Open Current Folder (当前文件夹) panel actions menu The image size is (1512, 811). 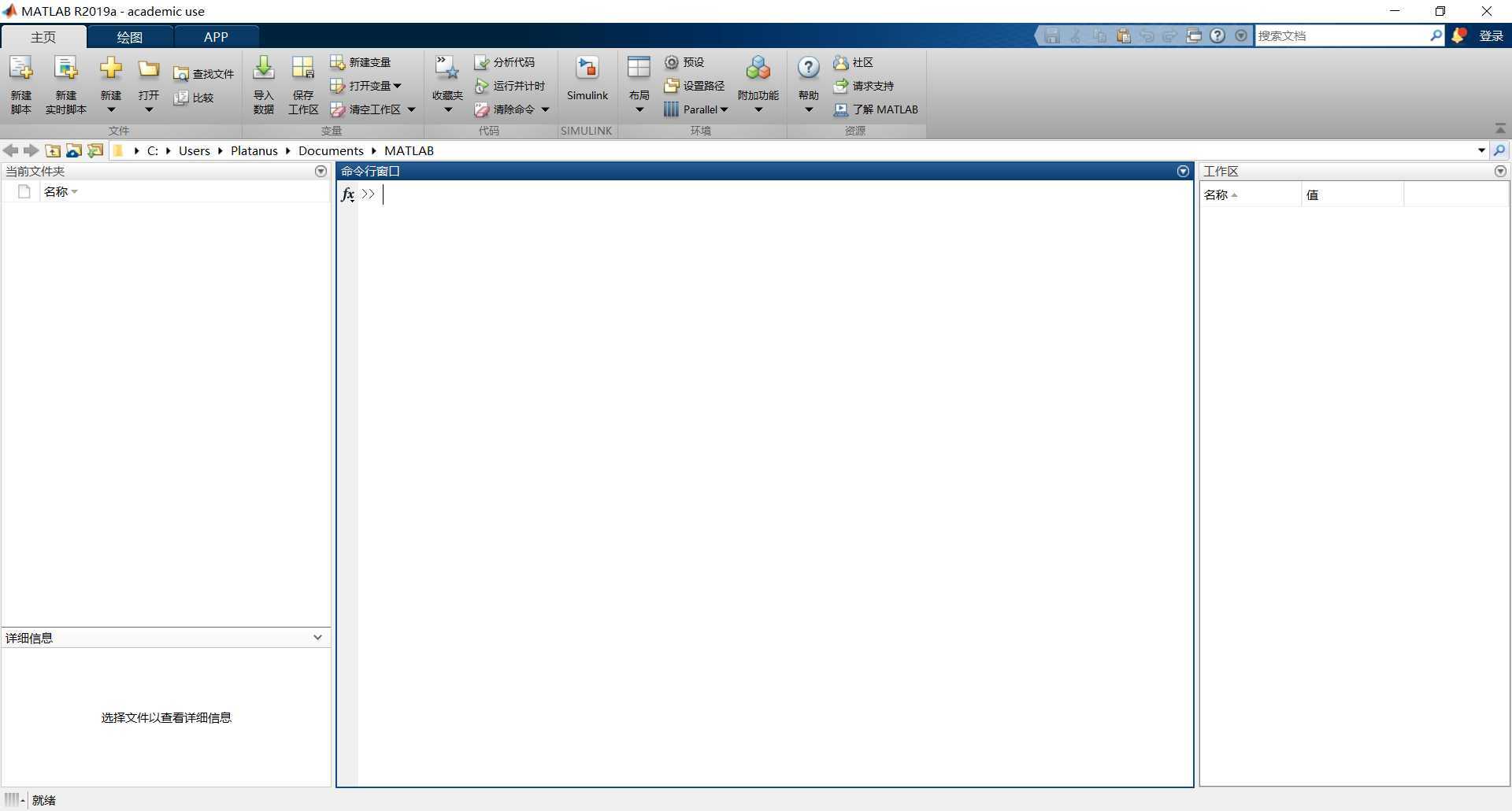coord(321,171)
